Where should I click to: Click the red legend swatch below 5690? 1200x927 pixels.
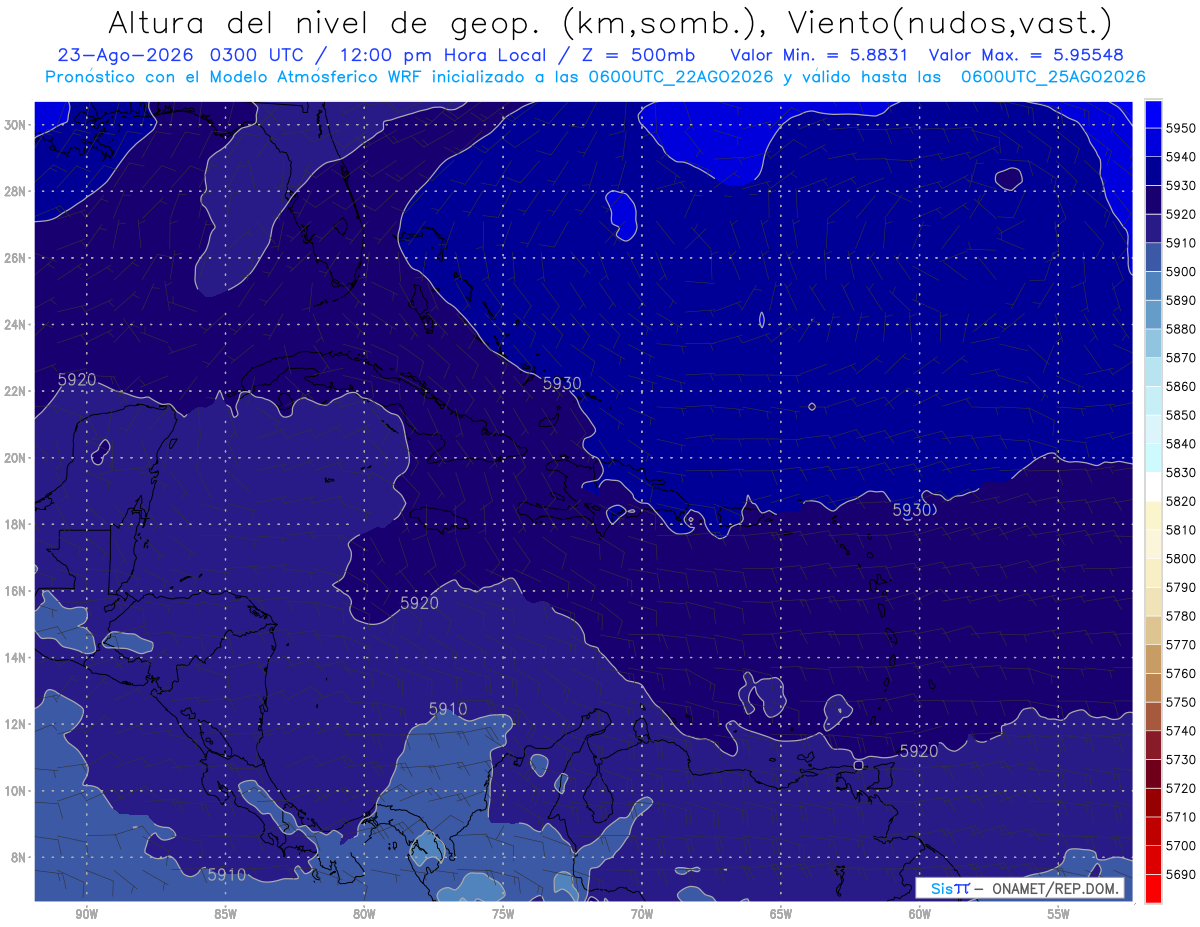tap(1153, 888)
